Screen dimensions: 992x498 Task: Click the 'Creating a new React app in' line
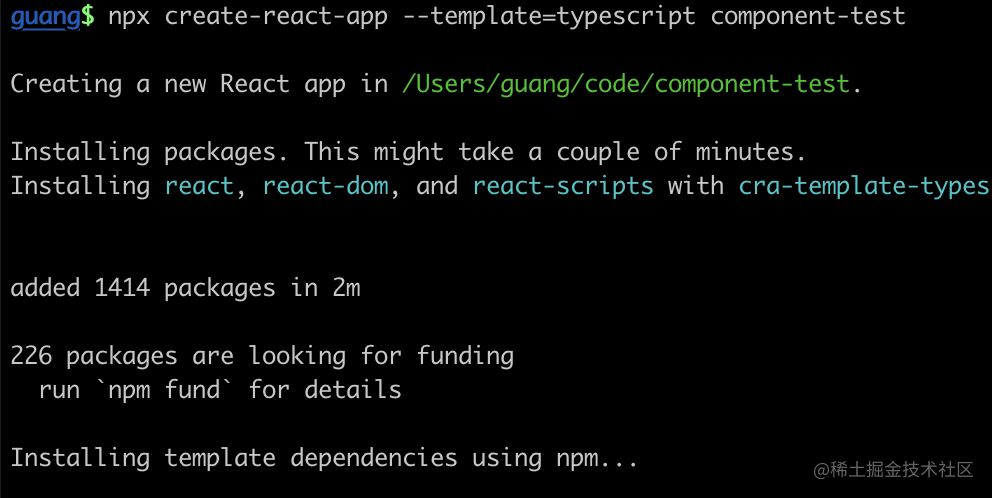point(199,84)
